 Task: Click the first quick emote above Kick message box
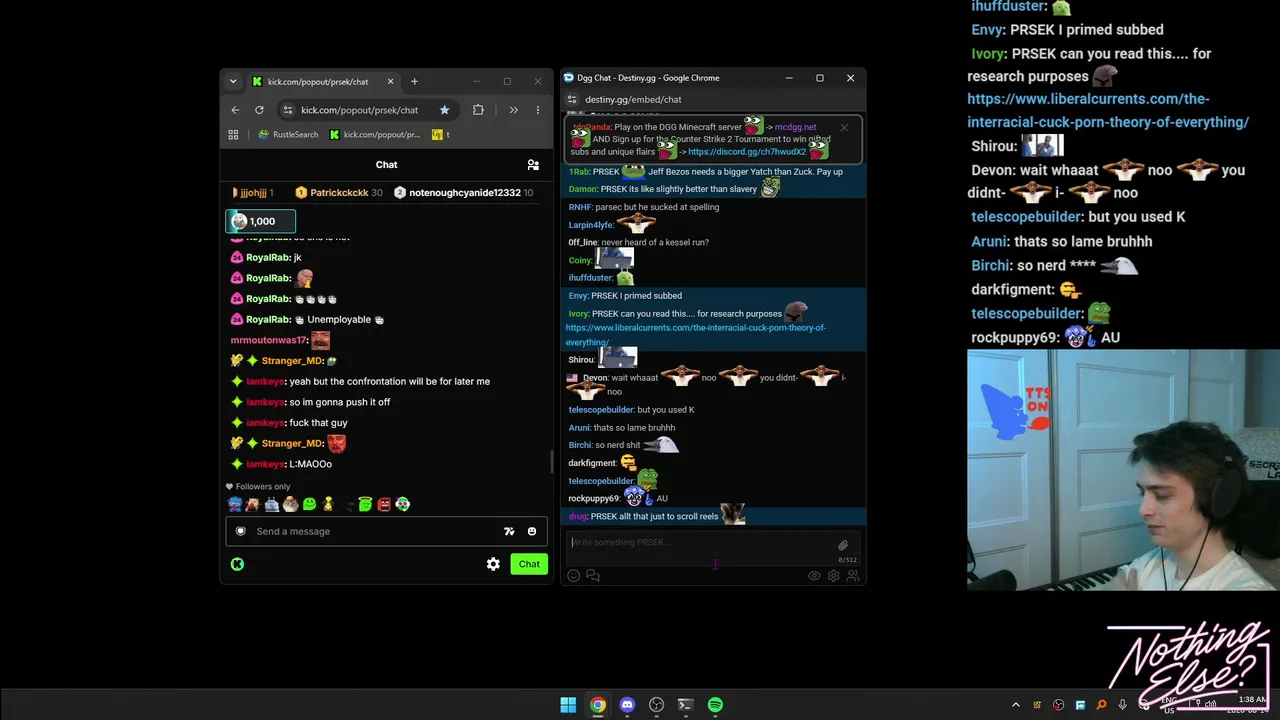click(x=235, y=505)
